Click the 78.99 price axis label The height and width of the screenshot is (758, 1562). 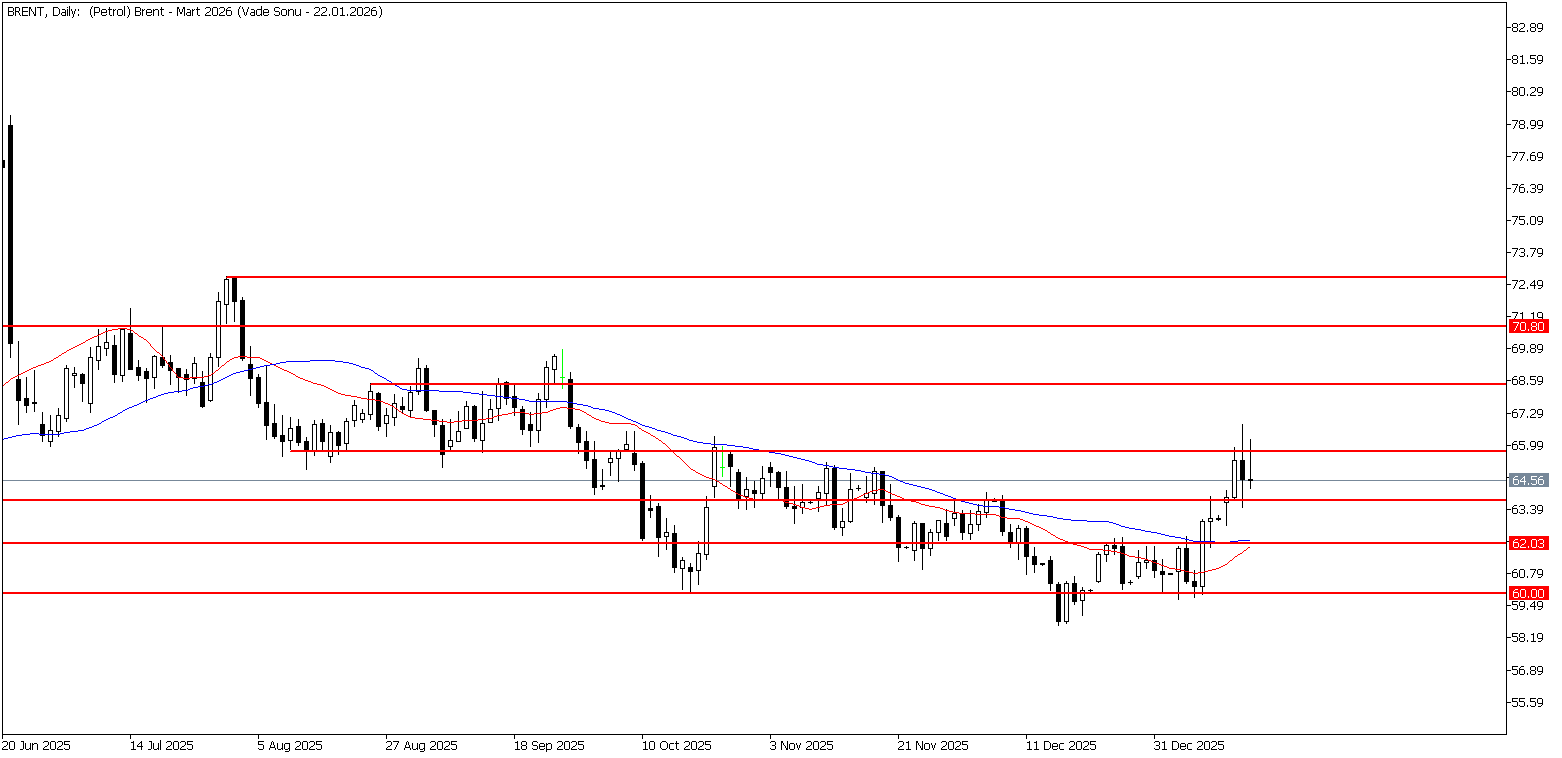[x=1529, y=124]
